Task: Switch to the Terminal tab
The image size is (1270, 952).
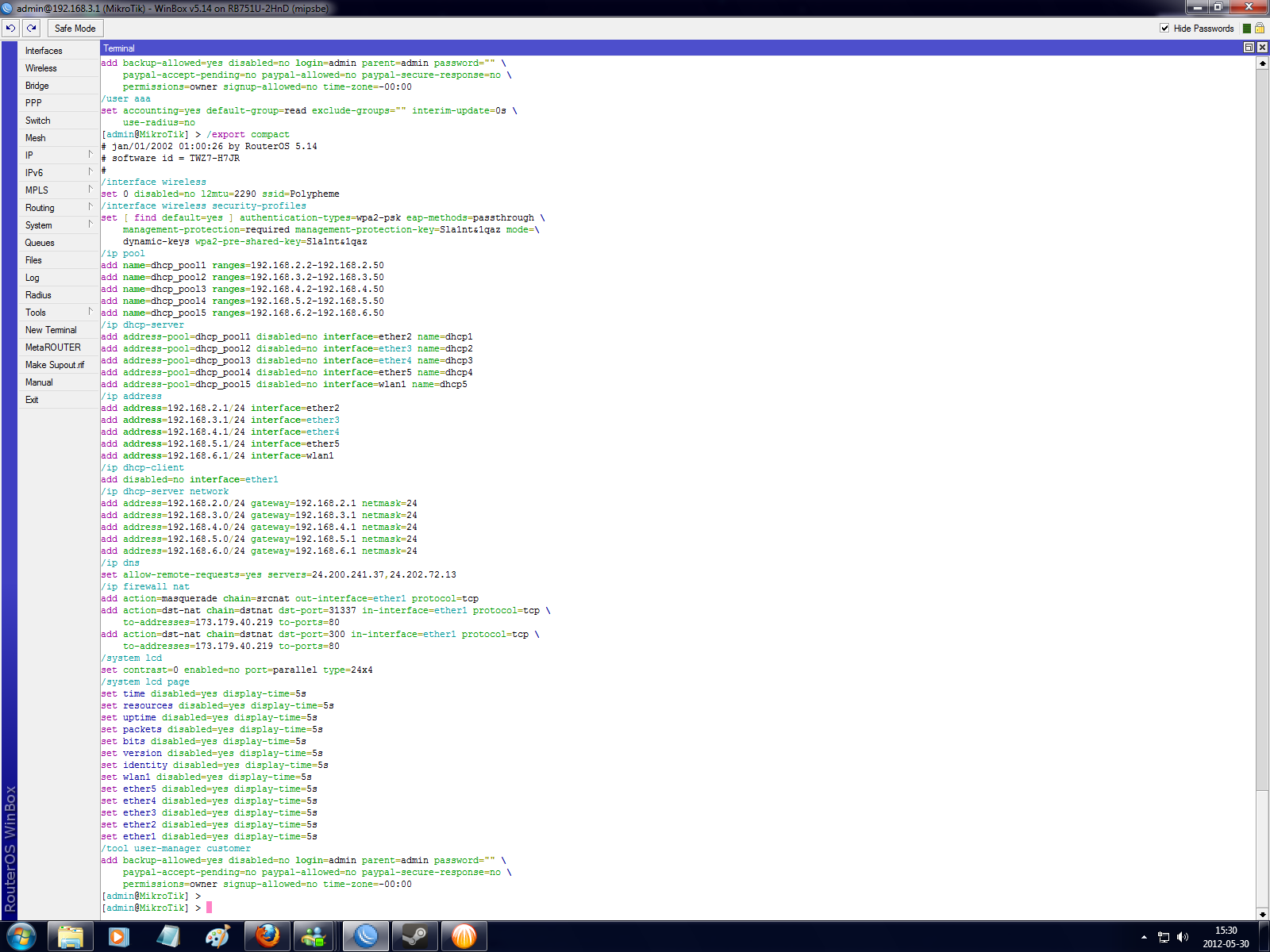Action: pos(119,48)
